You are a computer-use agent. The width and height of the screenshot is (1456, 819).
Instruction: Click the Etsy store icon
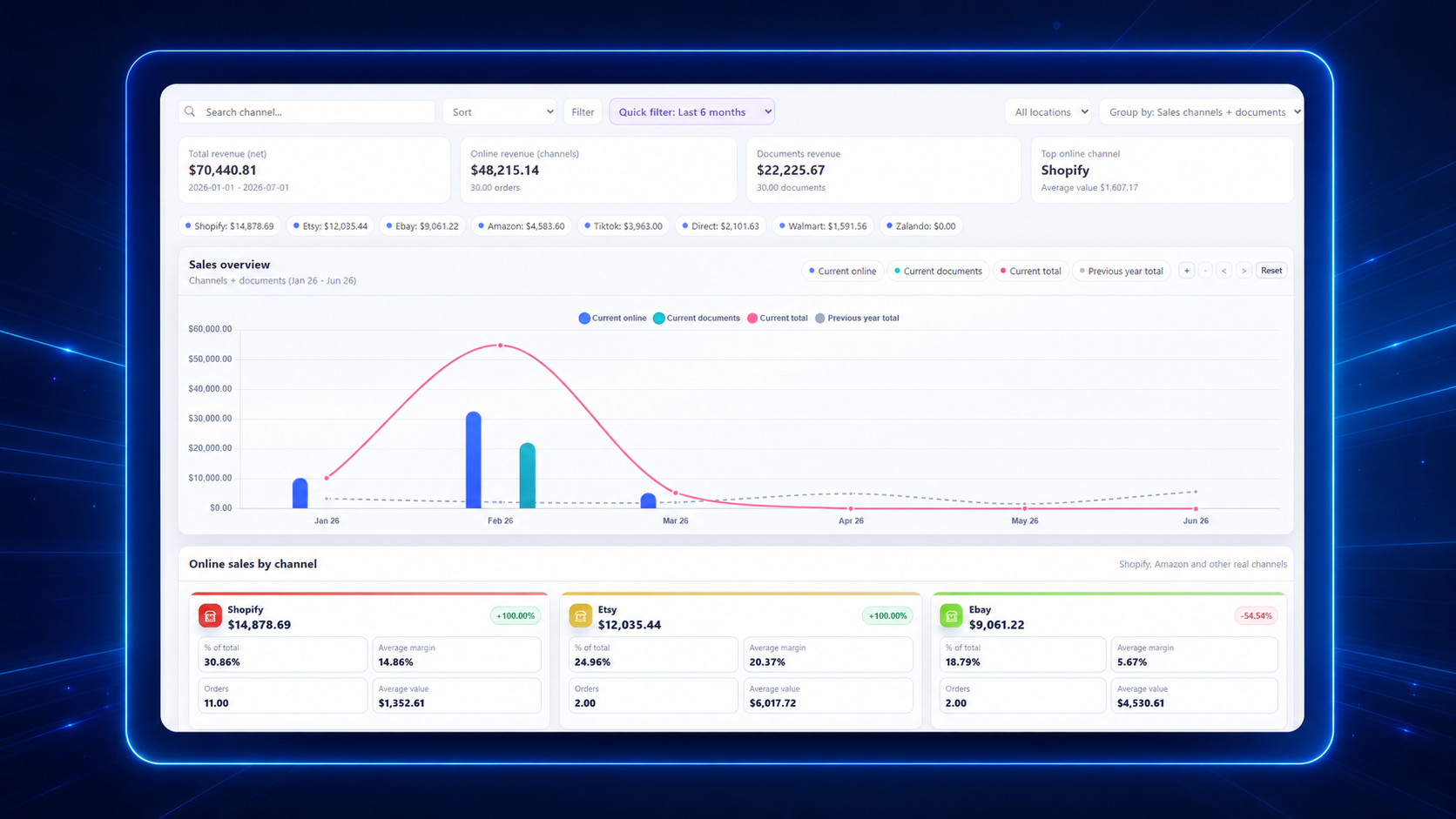581,616
